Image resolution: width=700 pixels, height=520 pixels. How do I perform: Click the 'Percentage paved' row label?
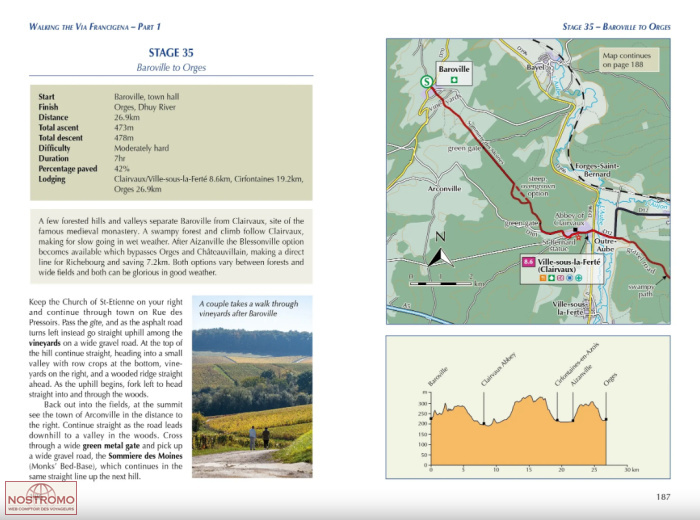click(x=68, y=169)
